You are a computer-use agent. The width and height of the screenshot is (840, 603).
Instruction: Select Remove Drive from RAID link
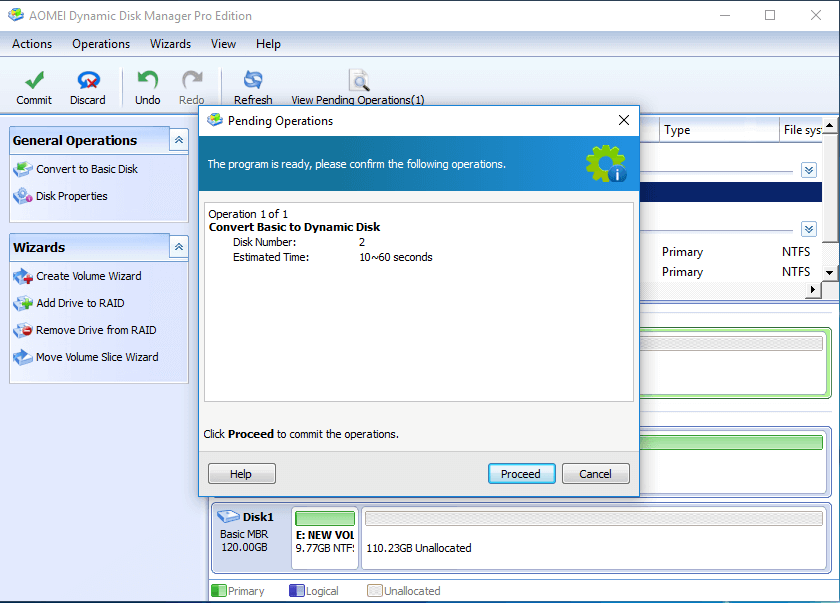tap(96, 330)
